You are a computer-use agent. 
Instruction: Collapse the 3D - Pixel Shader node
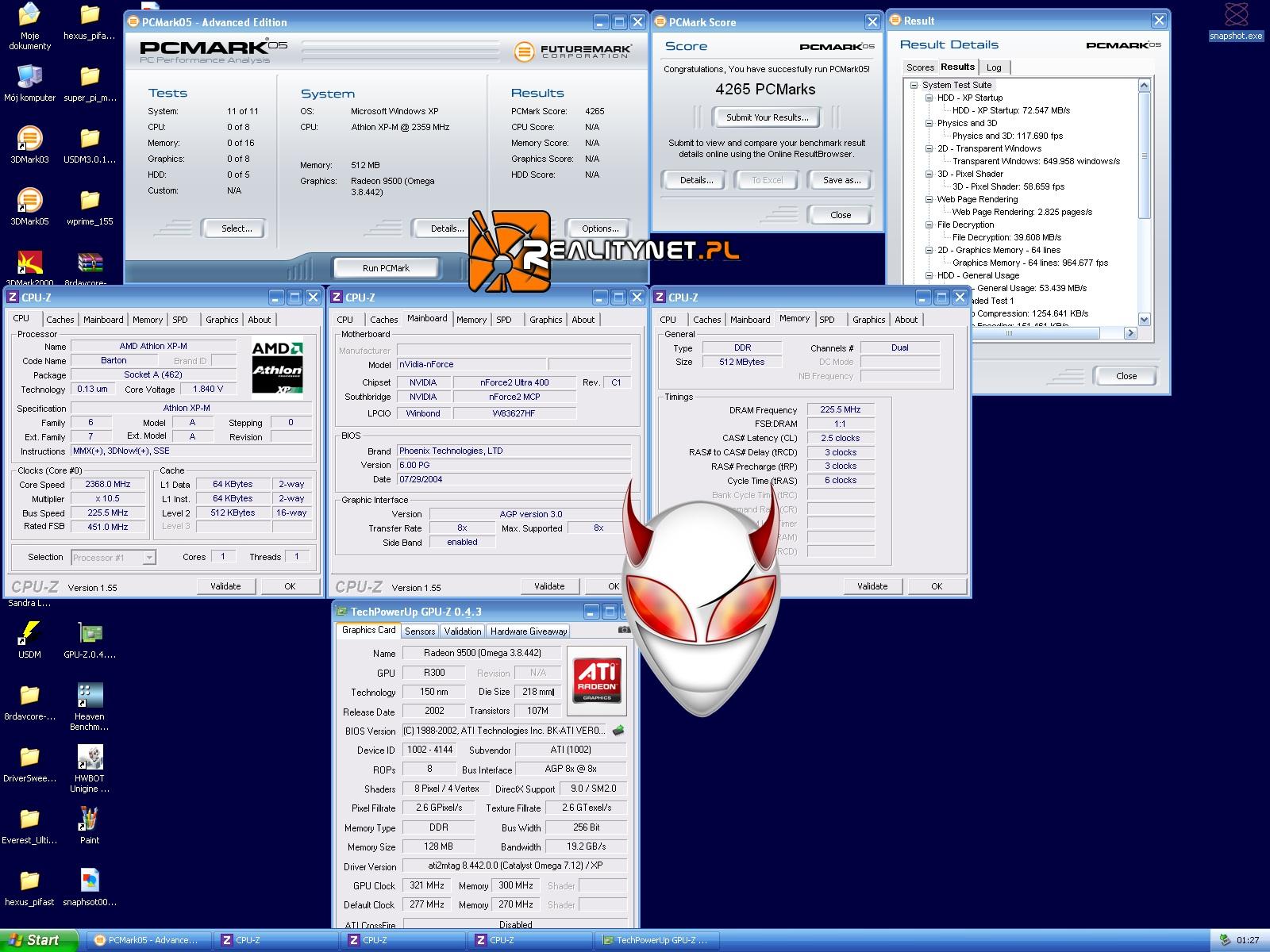tap(929, 174)
